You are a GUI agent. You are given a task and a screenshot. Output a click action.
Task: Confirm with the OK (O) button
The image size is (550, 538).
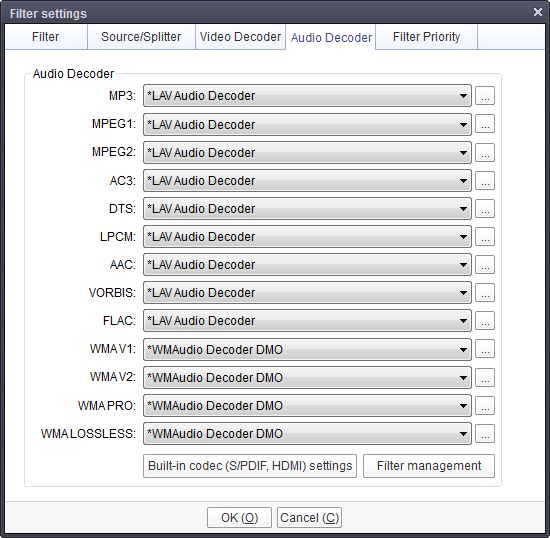239,518
